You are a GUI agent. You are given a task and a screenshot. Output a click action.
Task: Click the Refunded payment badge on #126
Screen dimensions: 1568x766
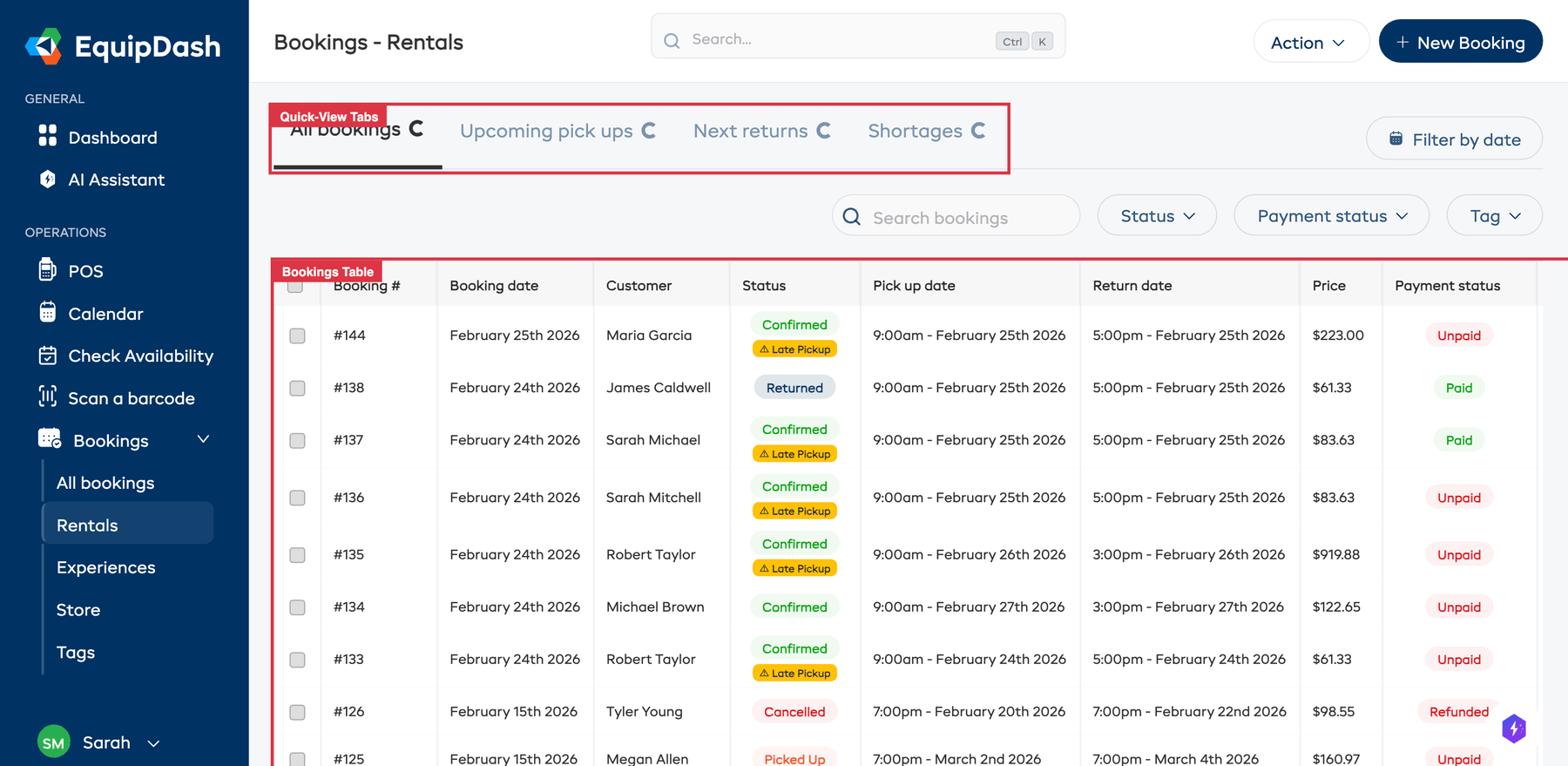[x=1459, y=712]
